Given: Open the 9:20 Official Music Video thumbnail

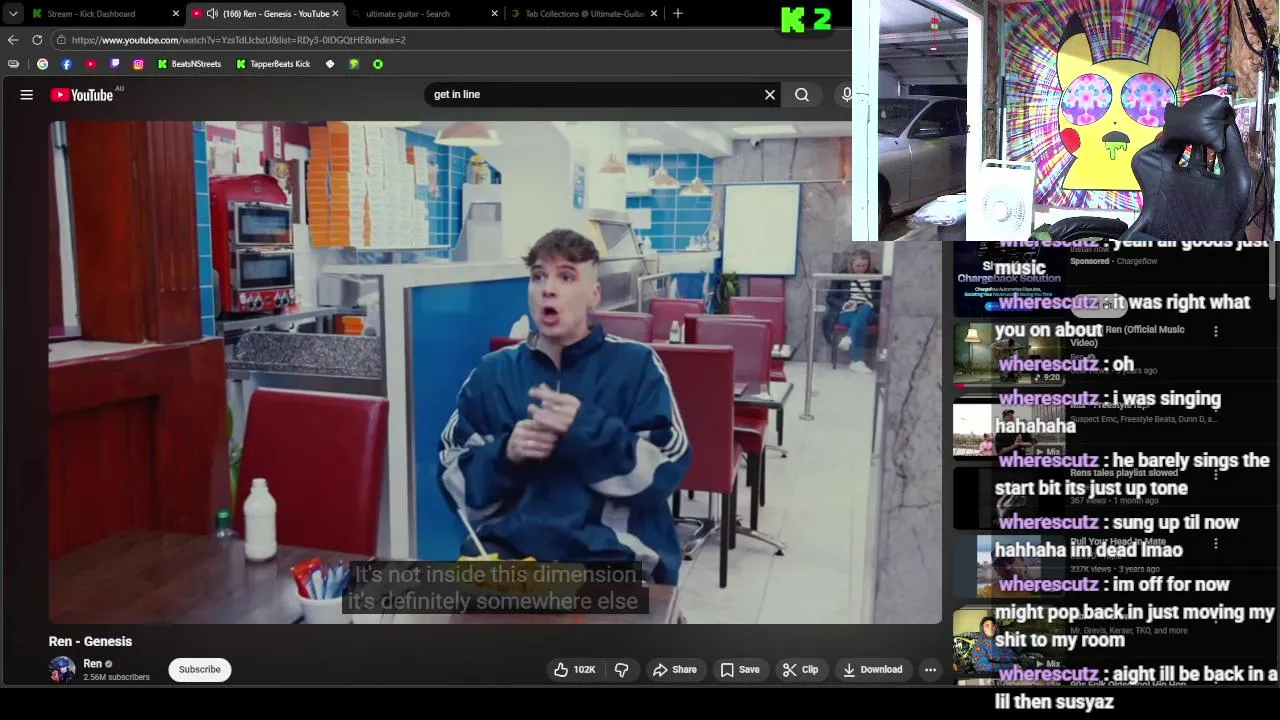Looking at the screenshot, I should pos(1008,355).
